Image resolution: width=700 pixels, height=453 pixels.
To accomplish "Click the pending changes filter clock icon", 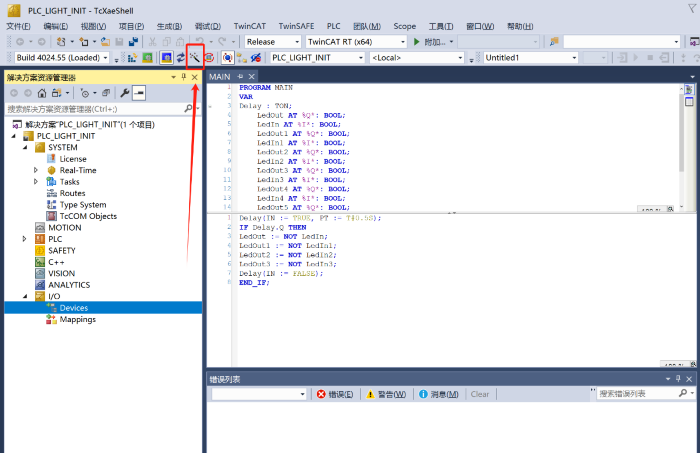I will click(84, 93).
